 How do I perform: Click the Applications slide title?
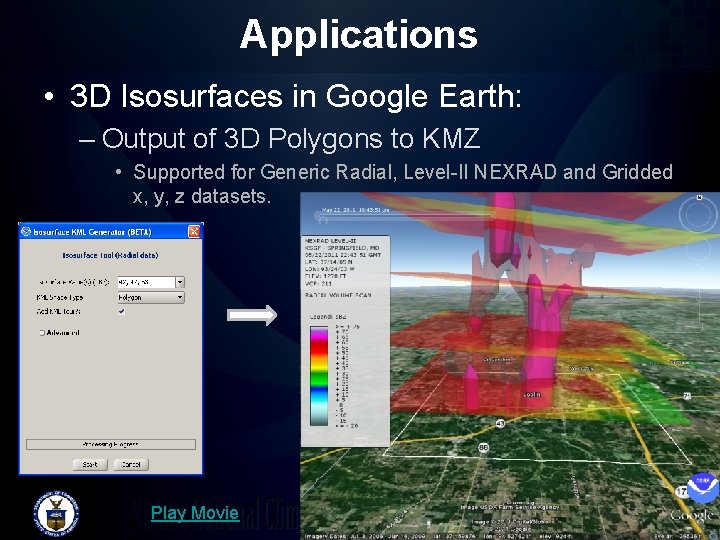click(x=359, y=34)
